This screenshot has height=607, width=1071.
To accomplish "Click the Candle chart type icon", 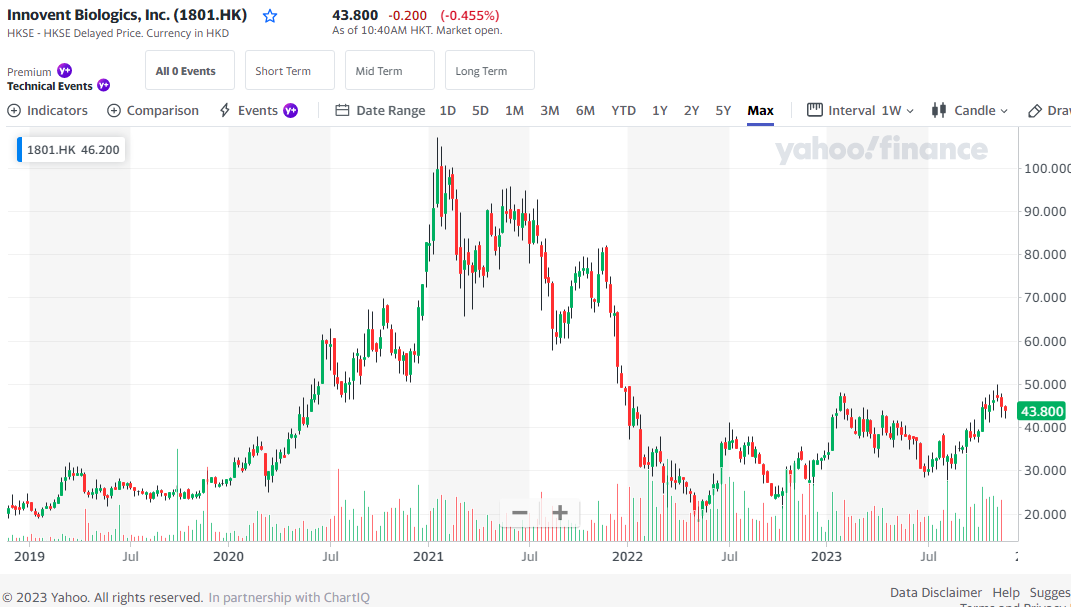I will pyautogui.click(x=938, y=111).
